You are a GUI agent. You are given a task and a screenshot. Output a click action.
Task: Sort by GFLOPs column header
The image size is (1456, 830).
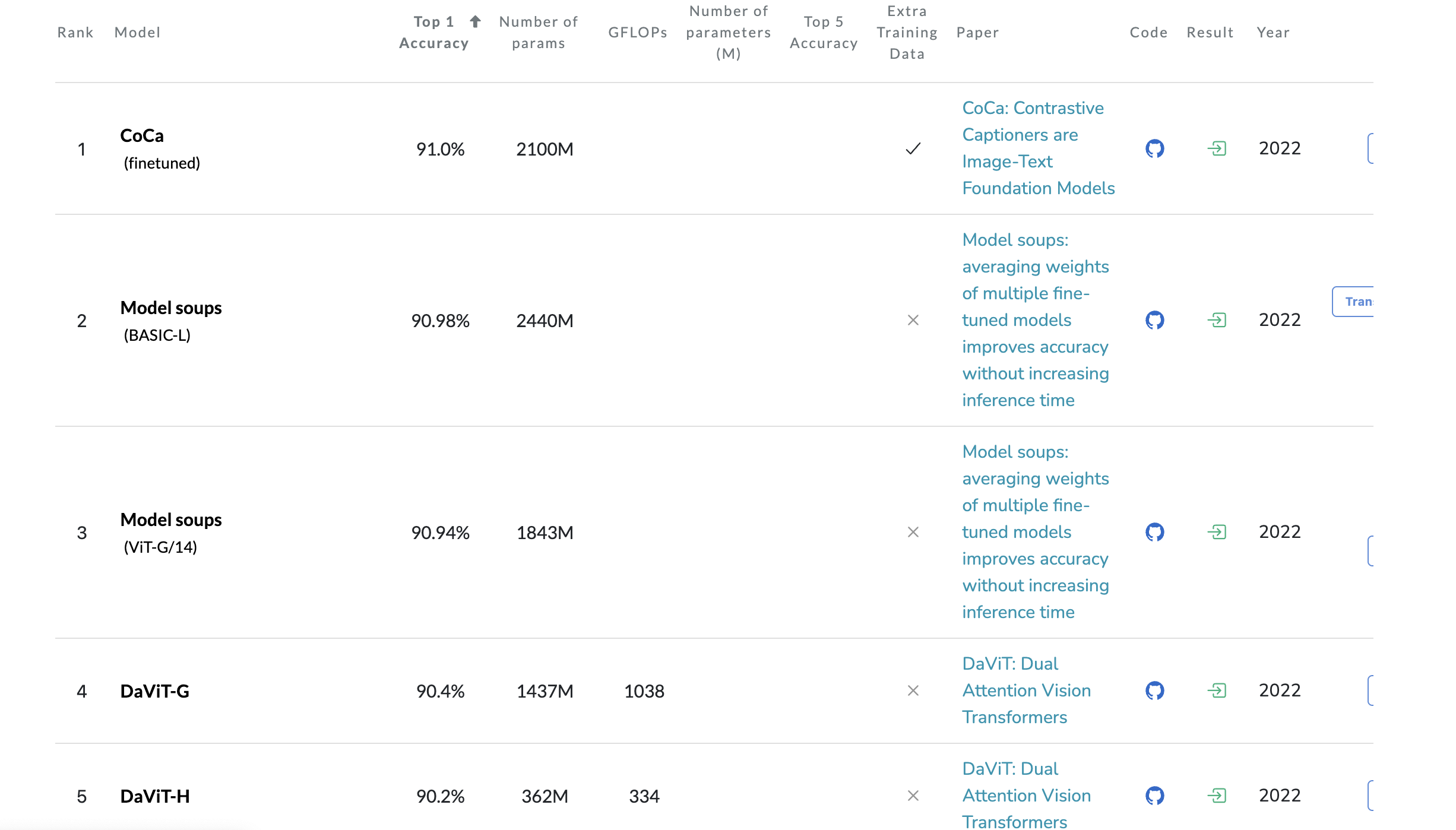pos(638,33)
